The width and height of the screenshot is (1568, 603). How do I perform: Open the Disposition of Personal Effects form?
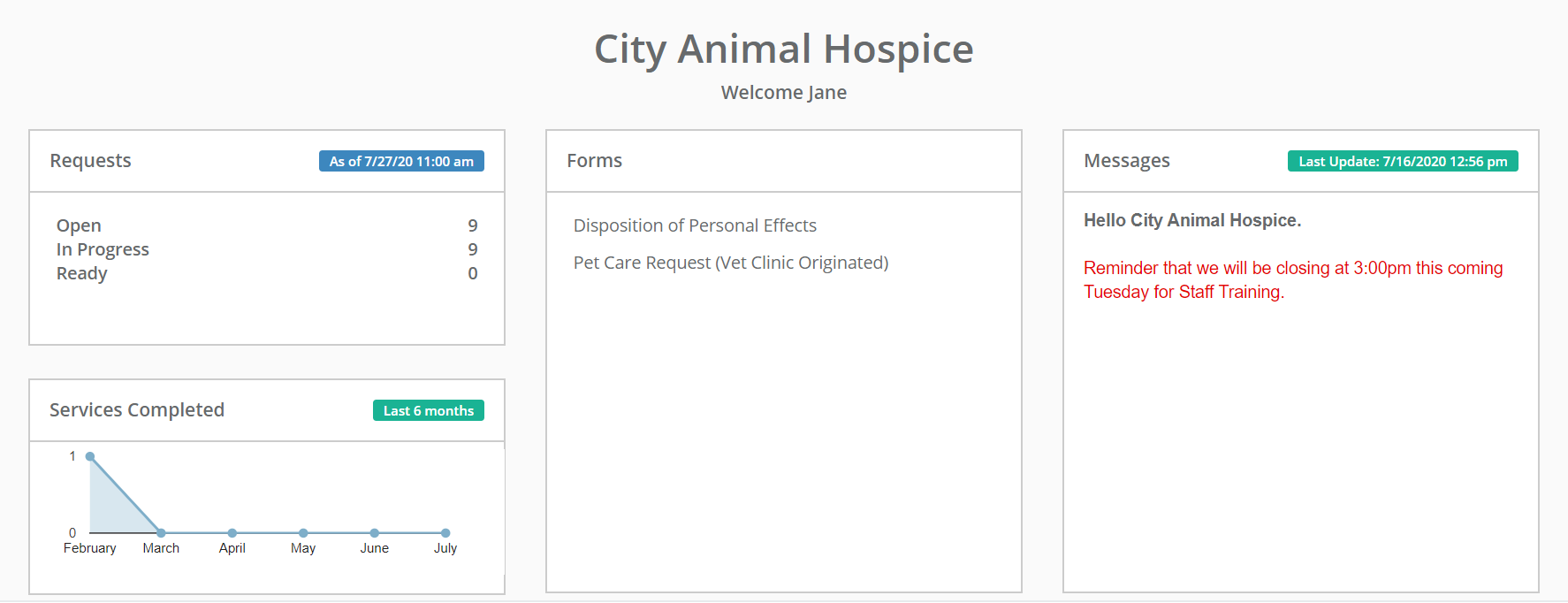(x=695, y=225)
